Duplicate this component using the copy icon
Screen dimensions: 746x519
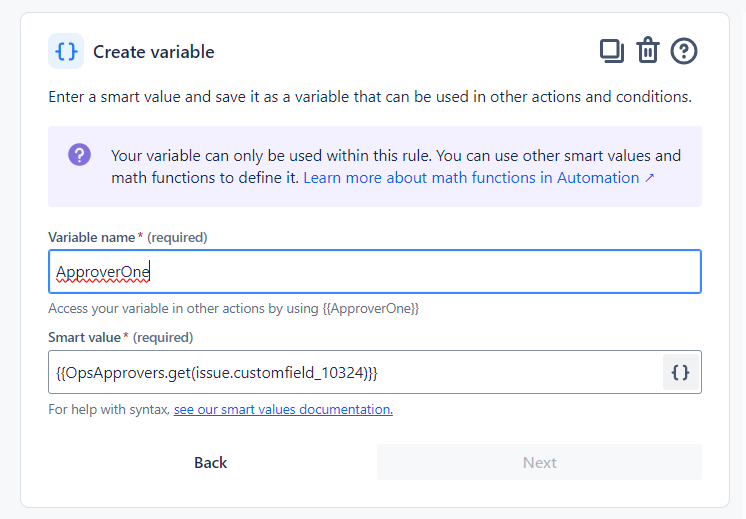(611, 51)
